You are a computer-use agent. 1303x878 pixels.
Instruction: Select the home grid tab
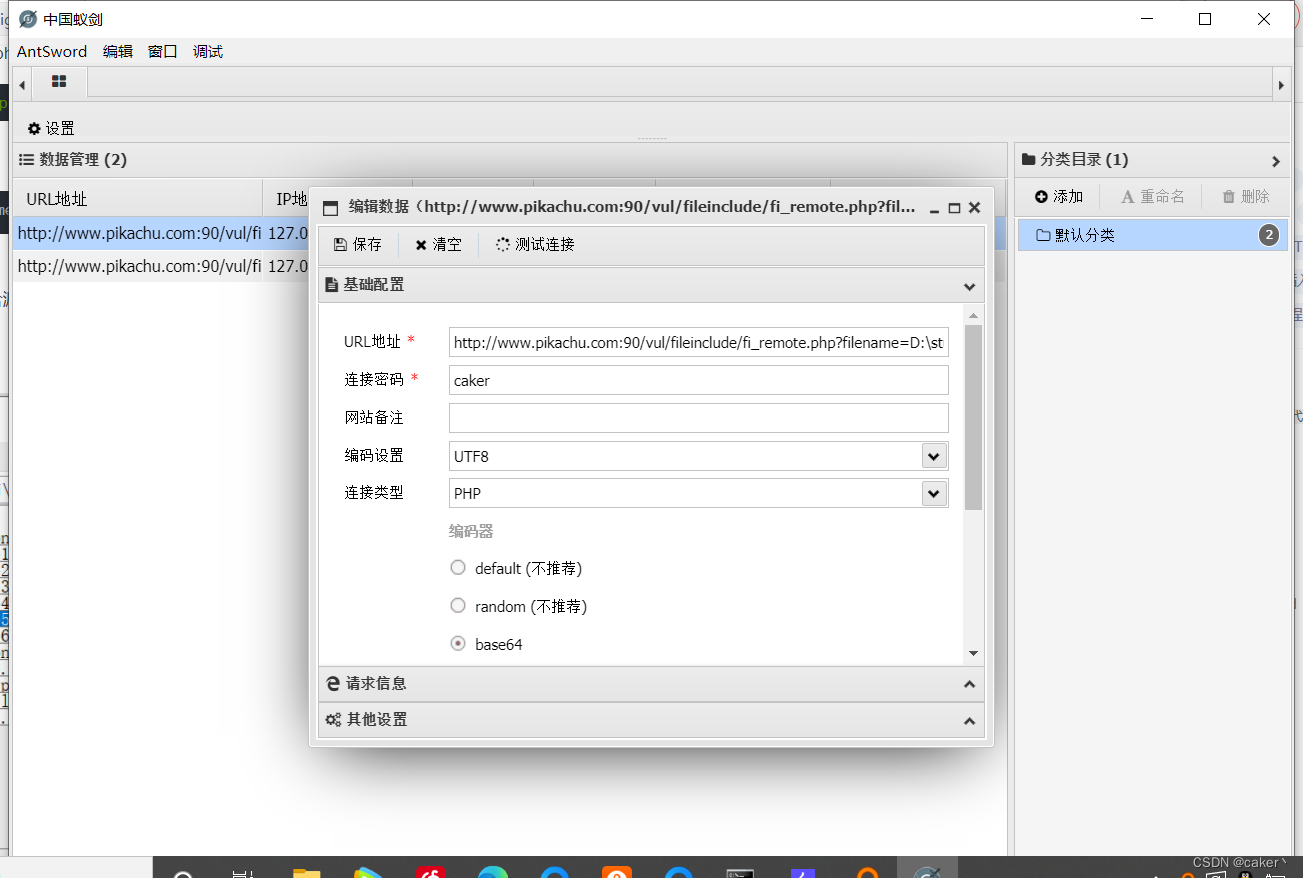[59, 81]
